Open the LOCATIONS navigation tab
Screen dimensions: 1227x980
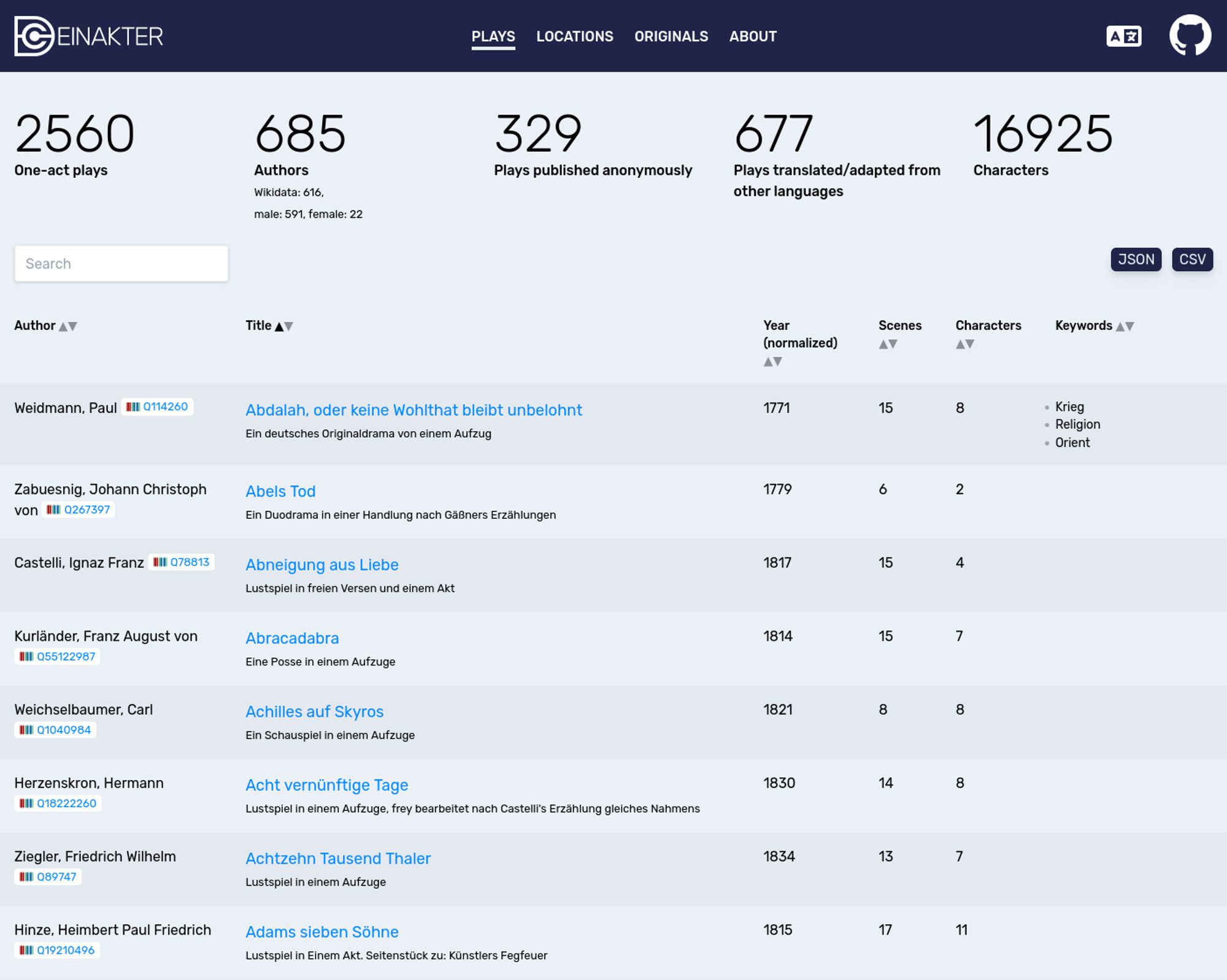[x=575, y=36]
